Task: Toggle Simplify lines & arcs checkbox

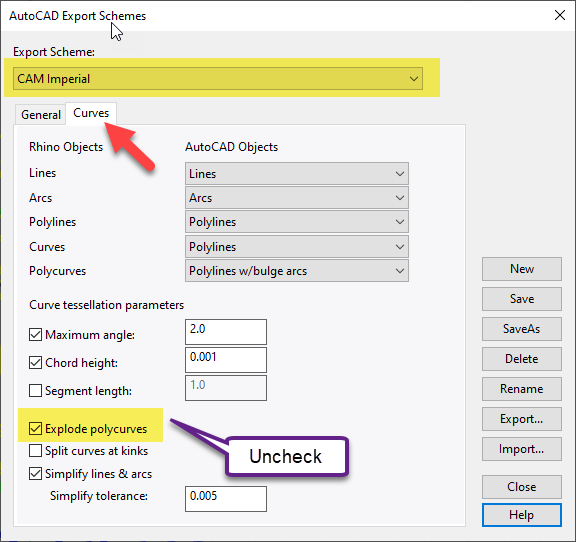Action: (35, 474)
